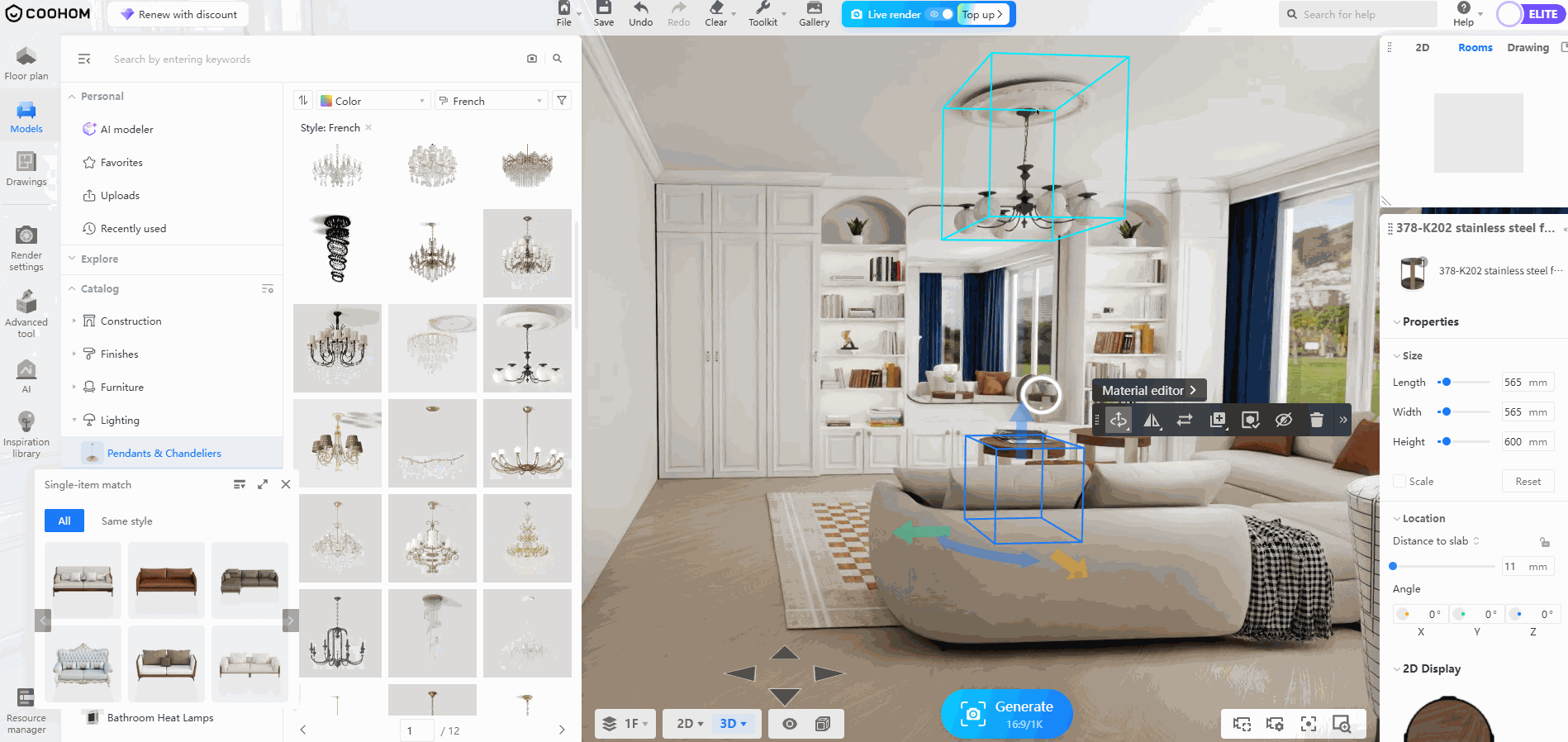Open the Advanced tool panel
This screenshot has width=1568, height=742.
tap(26, 314)
